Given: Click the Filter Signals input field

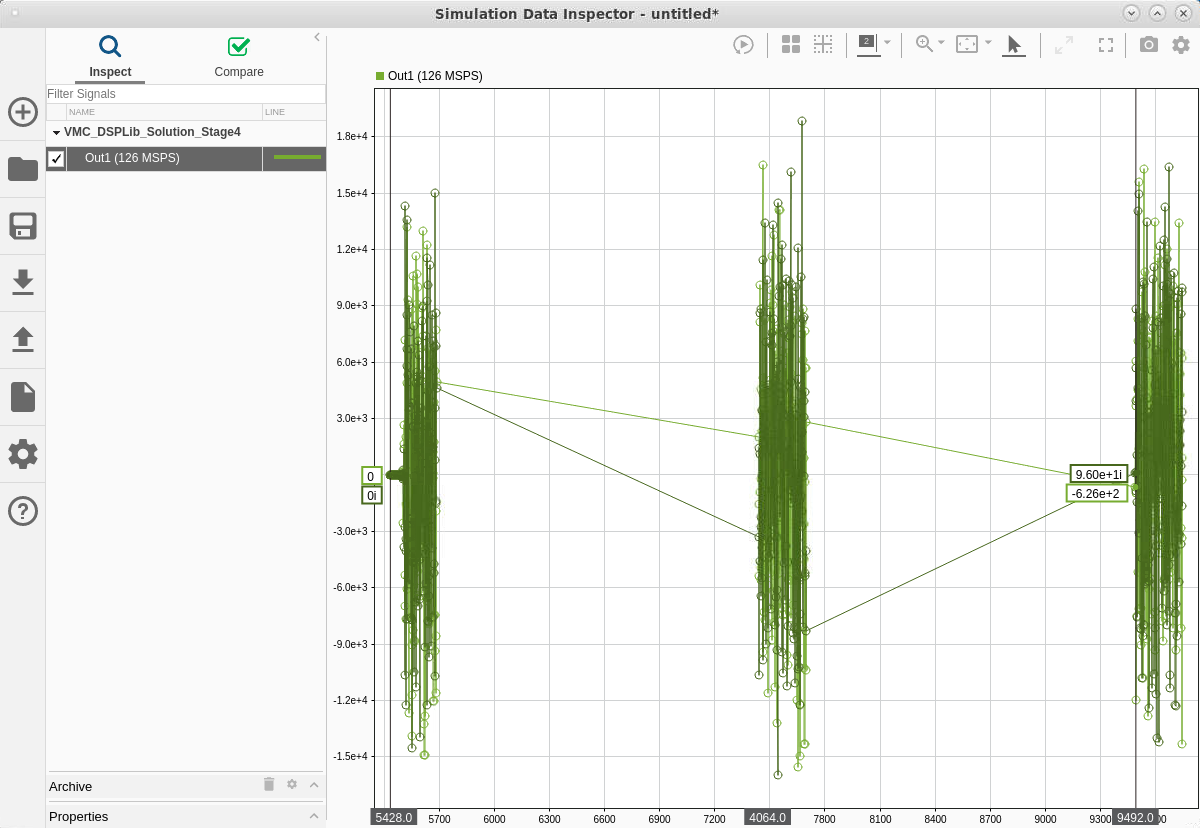Looking at the screenshot, I should (x=185, y=94).
